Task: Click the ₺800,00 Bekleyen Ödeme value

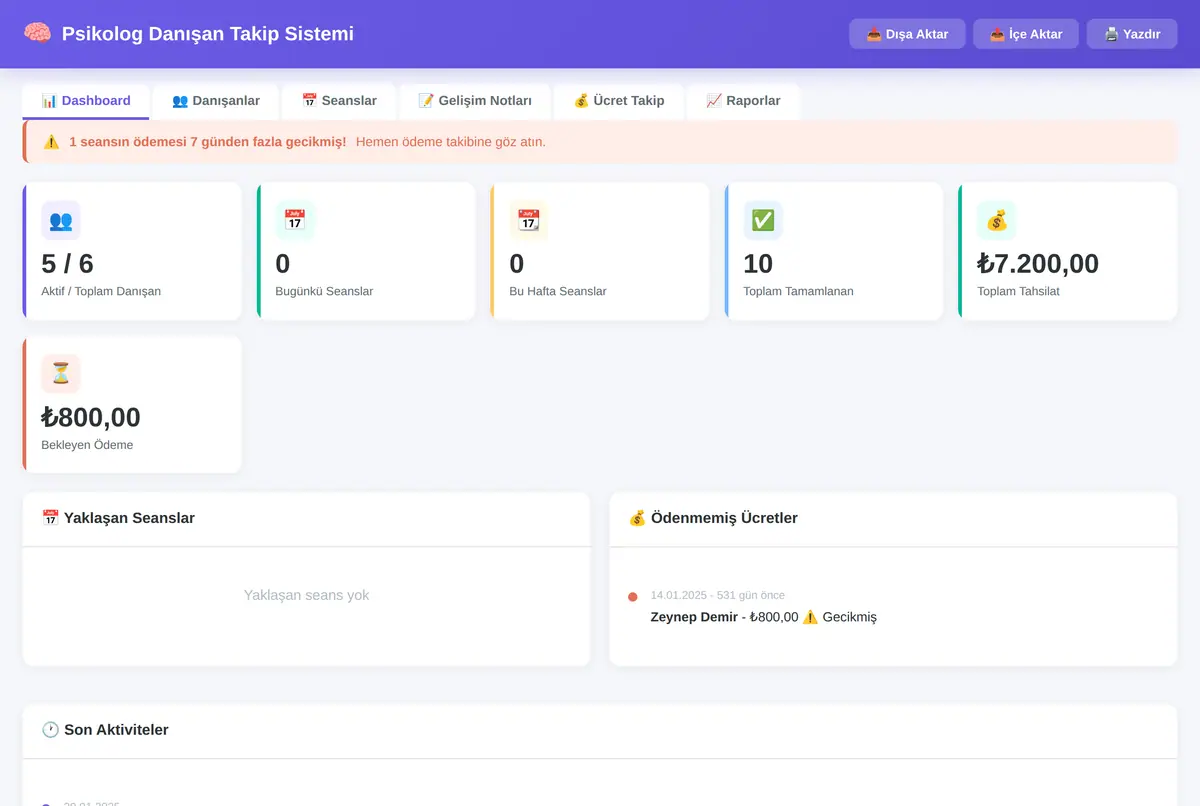Action: [x=91, y=417]
